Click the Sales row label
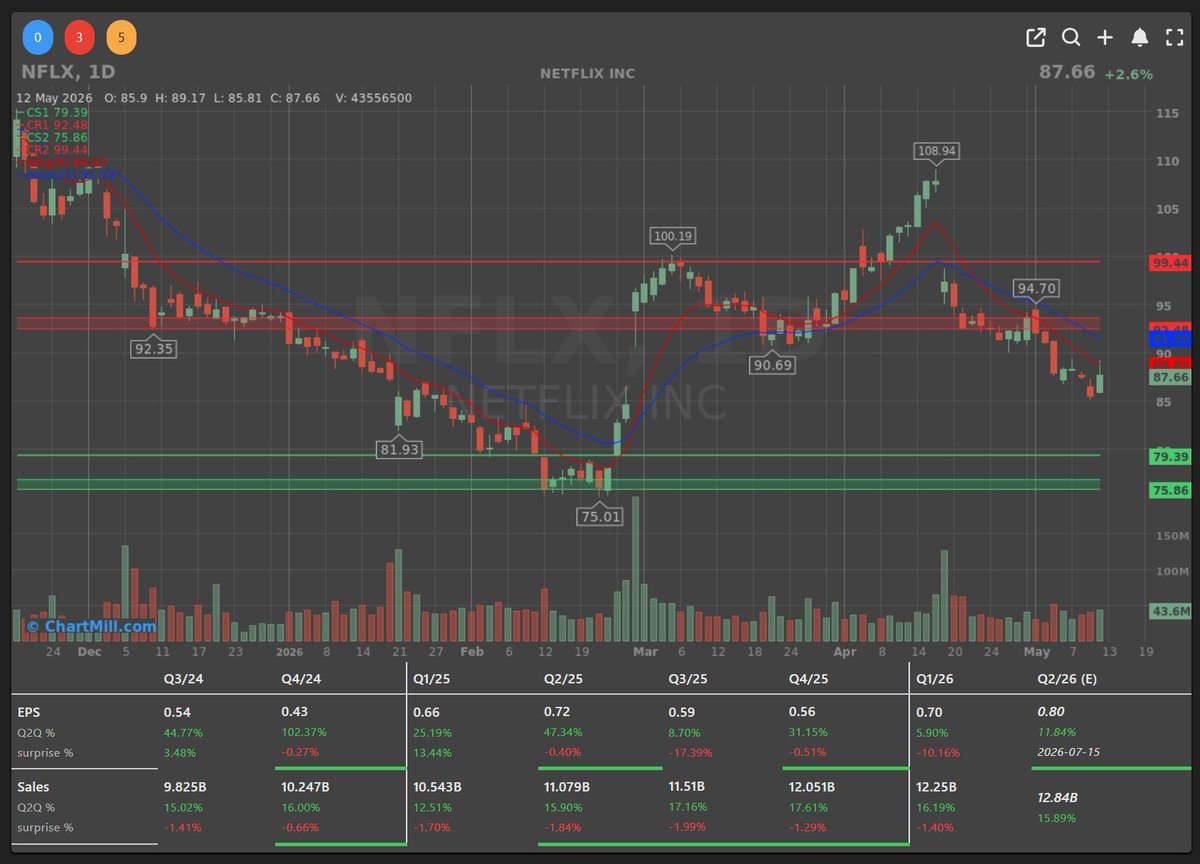Image resolution: width=1200 pixels, height=864 pixels. [34, 787]
